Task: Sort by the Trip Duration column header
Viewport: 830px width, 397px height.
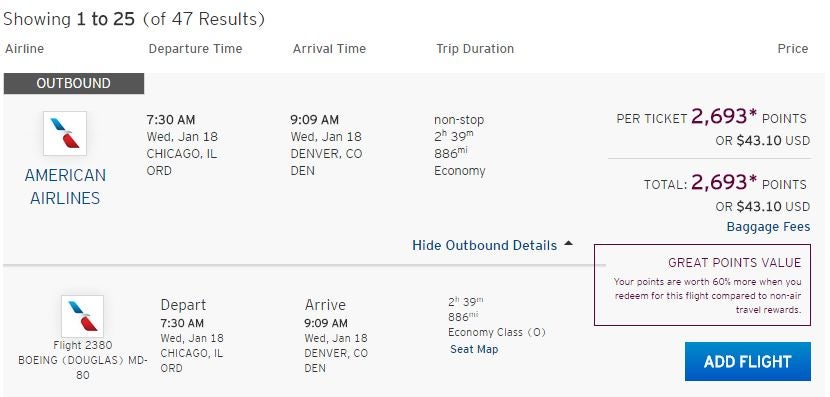Action: (475, 49)
